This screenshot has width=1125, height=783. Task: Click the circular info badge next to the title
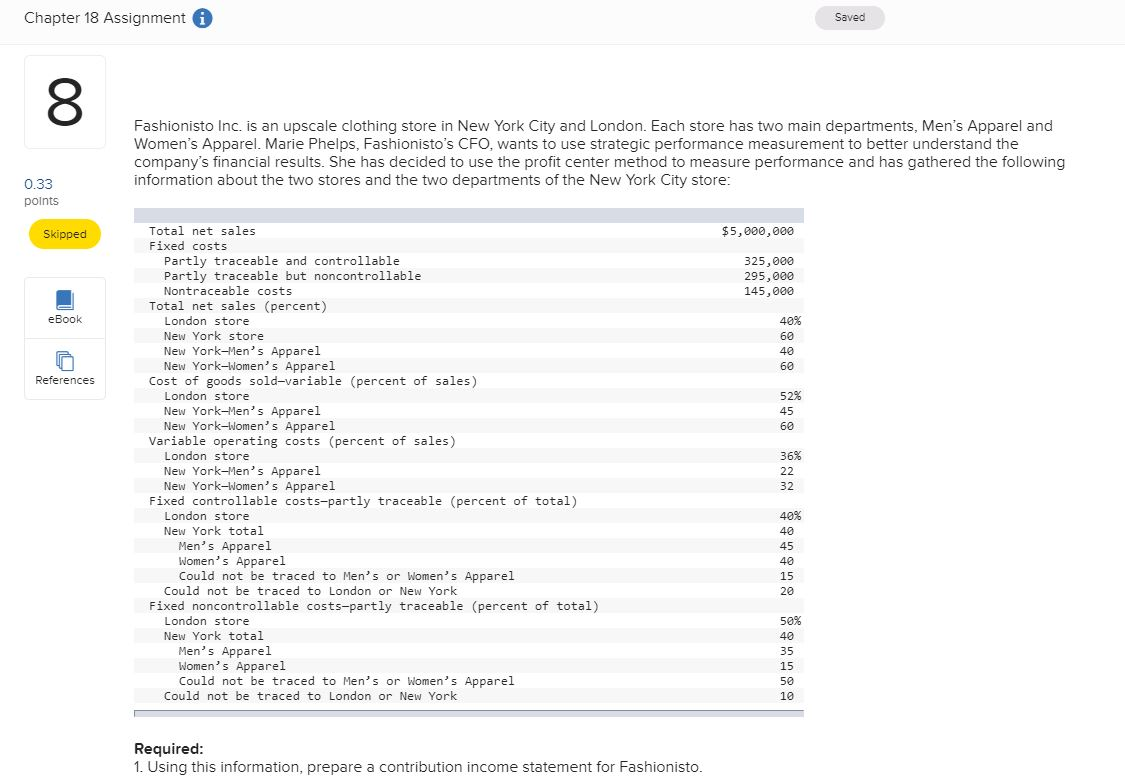pyautogui.click(x=202, y=17)
